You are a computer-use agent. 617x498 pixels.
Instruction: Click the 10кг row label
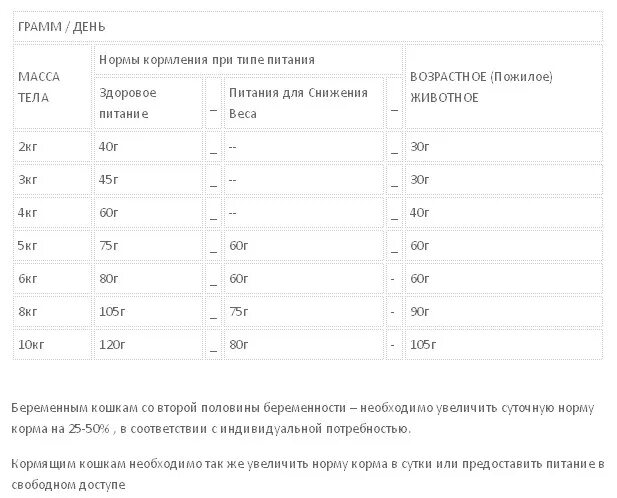53,345
